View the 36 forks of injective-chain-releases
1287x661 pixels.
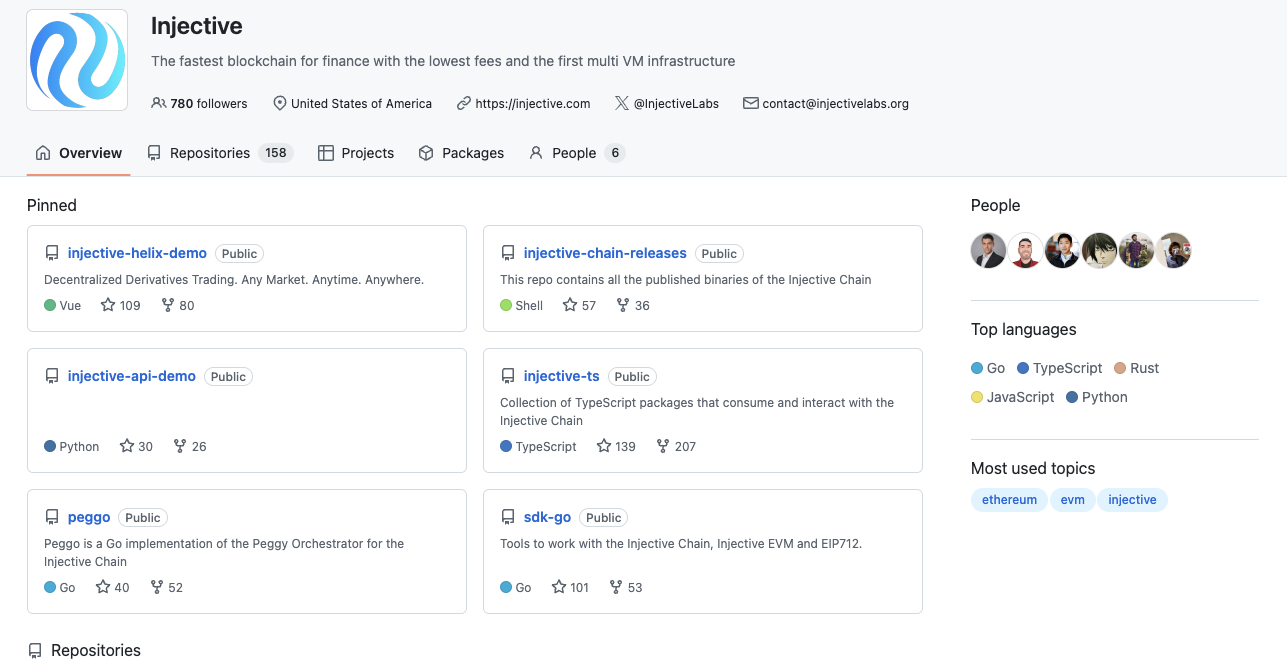633,305
